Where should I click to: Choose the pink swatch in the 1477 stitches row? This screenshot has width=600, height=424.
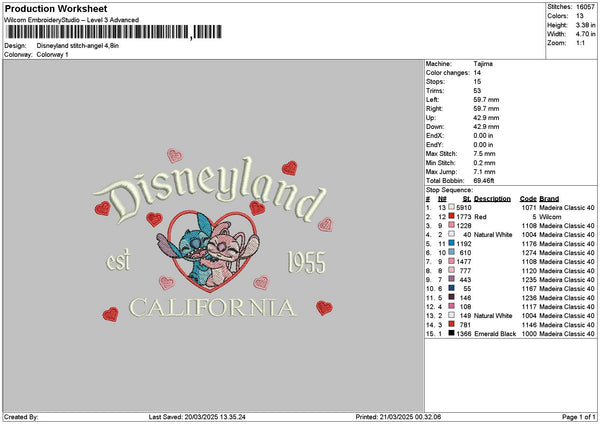point(452,261)
